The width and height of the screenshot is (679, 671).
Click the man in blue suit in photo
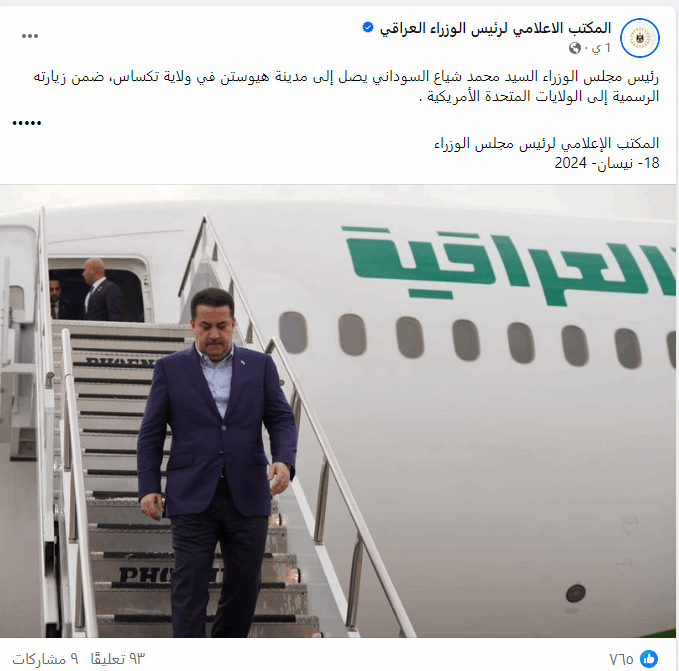[217, 459]
